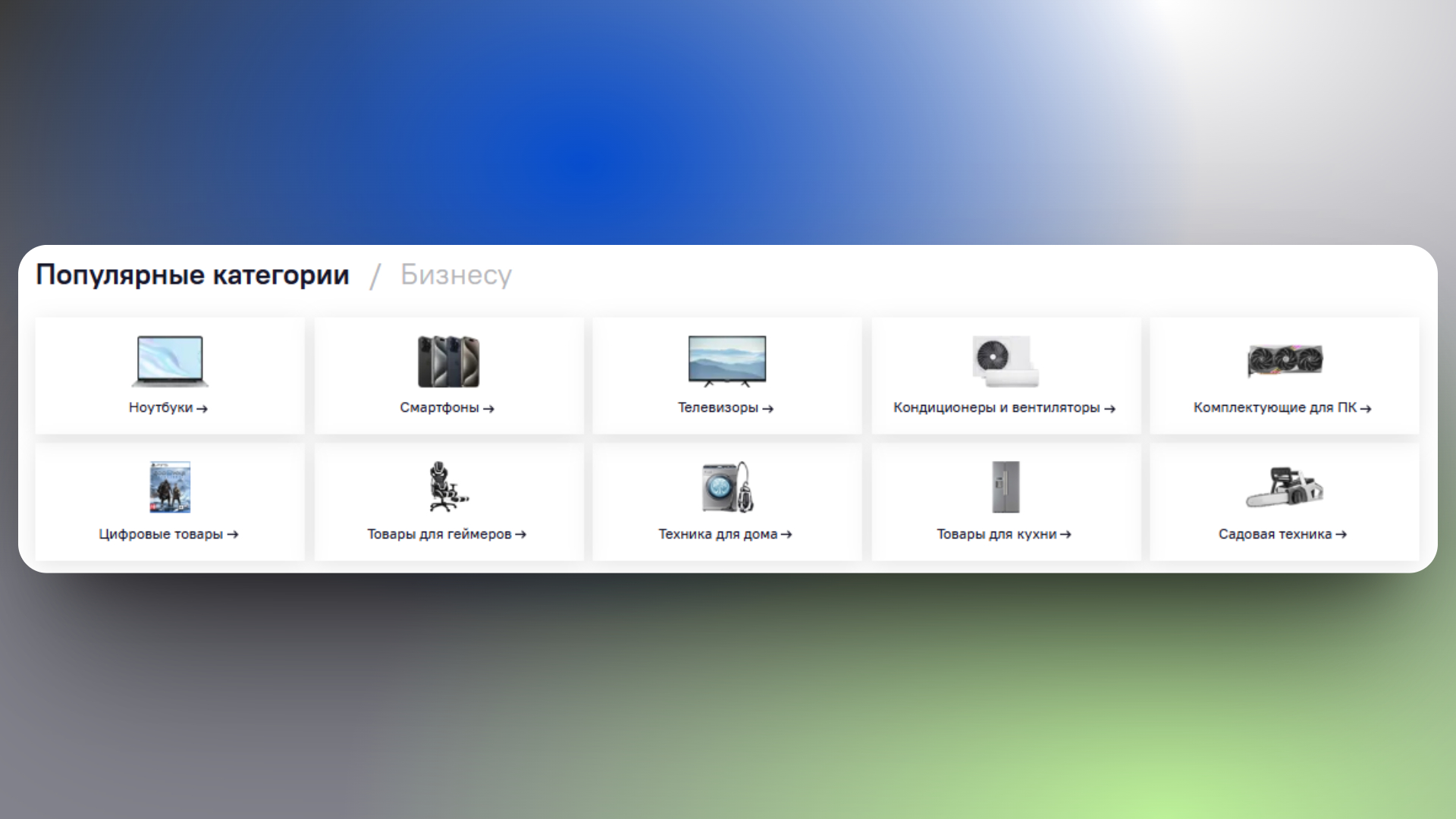Open the Смартфоны category link
The height and width of the screenshot is (819, 1456).
click(440, 408)
